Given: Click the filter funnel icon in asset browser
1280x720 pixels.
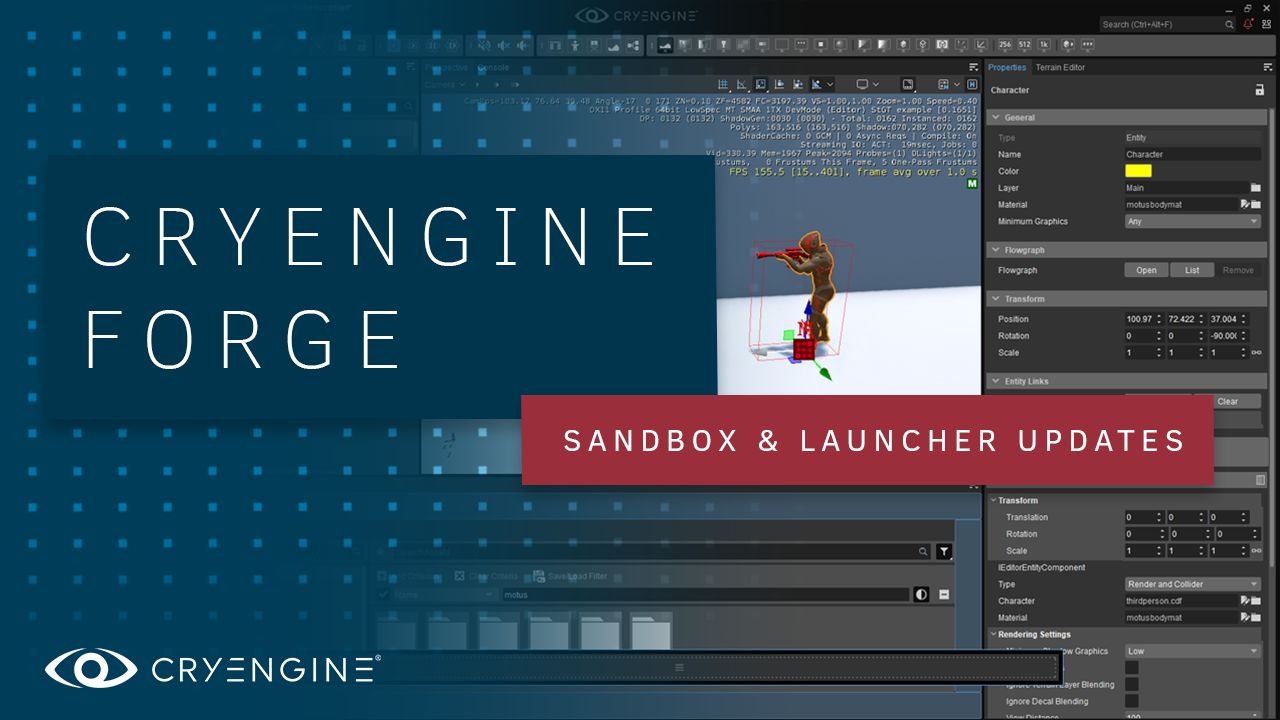Looking at the screenshot, I should pos(944,552).
